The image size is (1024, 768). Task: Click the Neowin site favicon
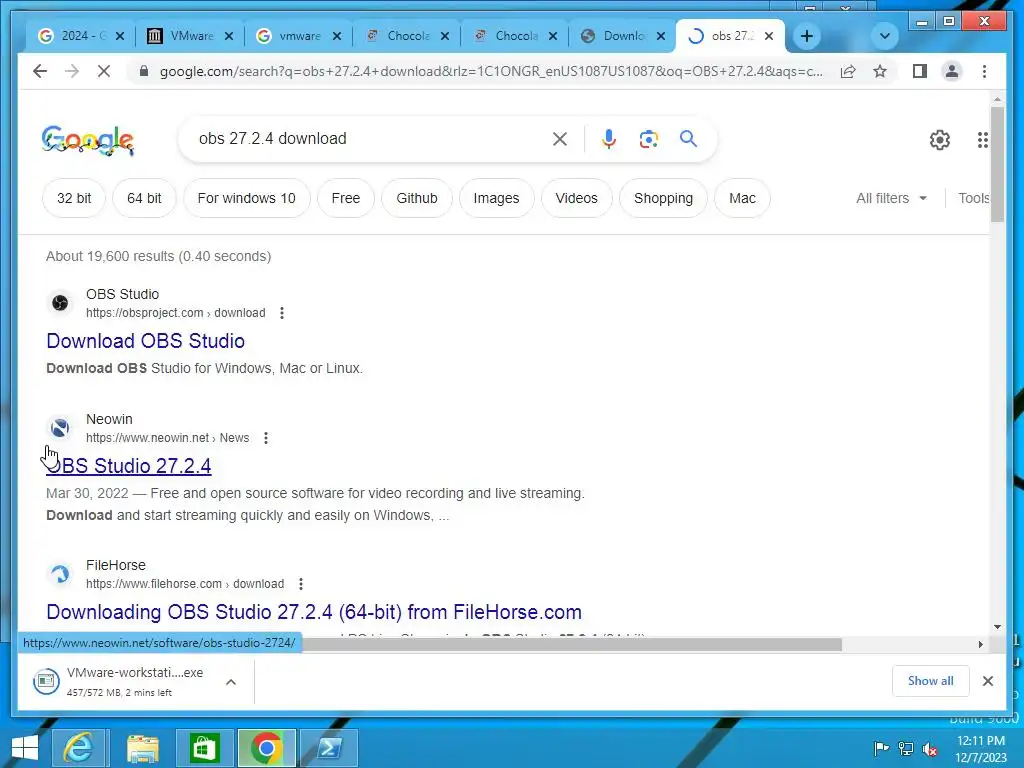click(x=60, y=428)
